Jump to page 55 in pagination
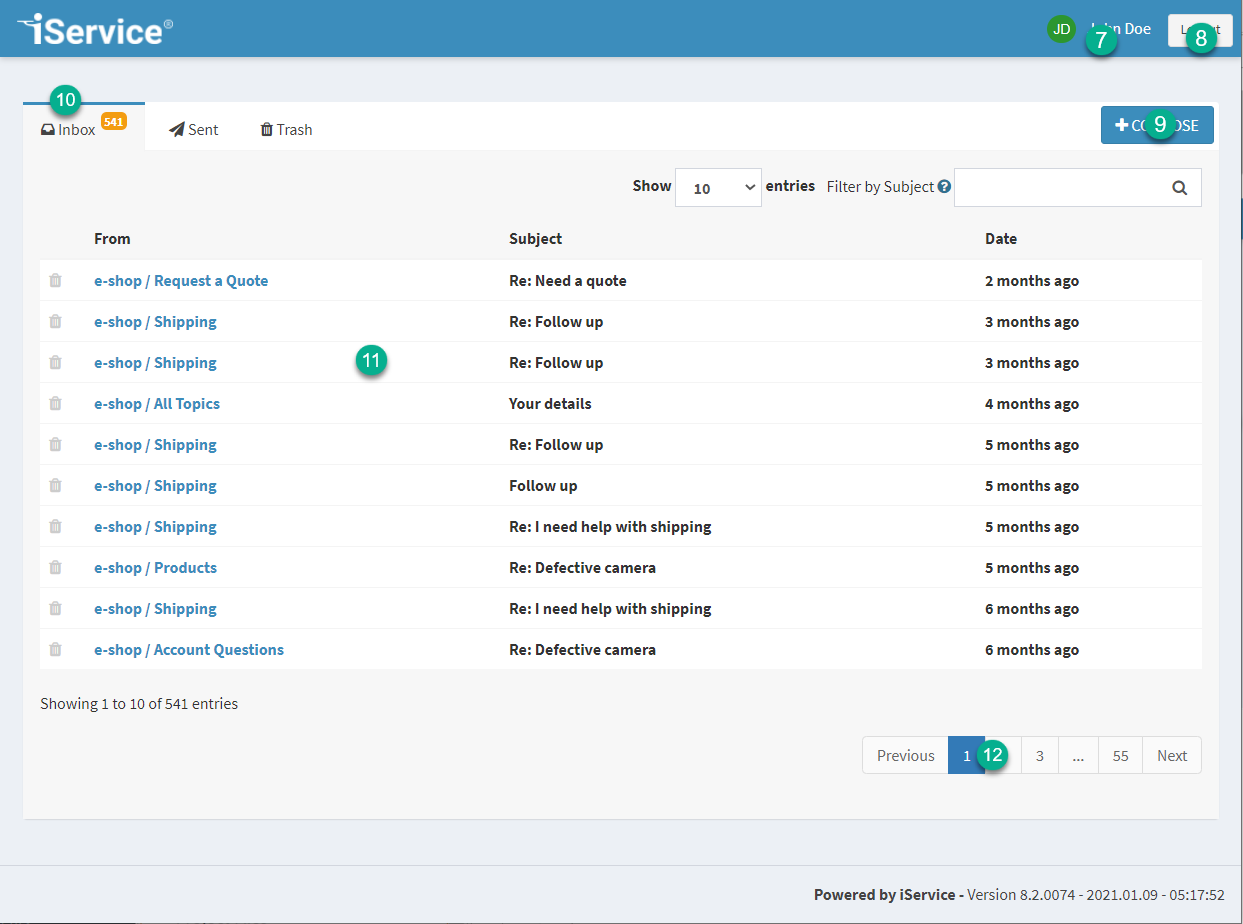This screenshot has width=1243, height=924. coord(1120,756)
